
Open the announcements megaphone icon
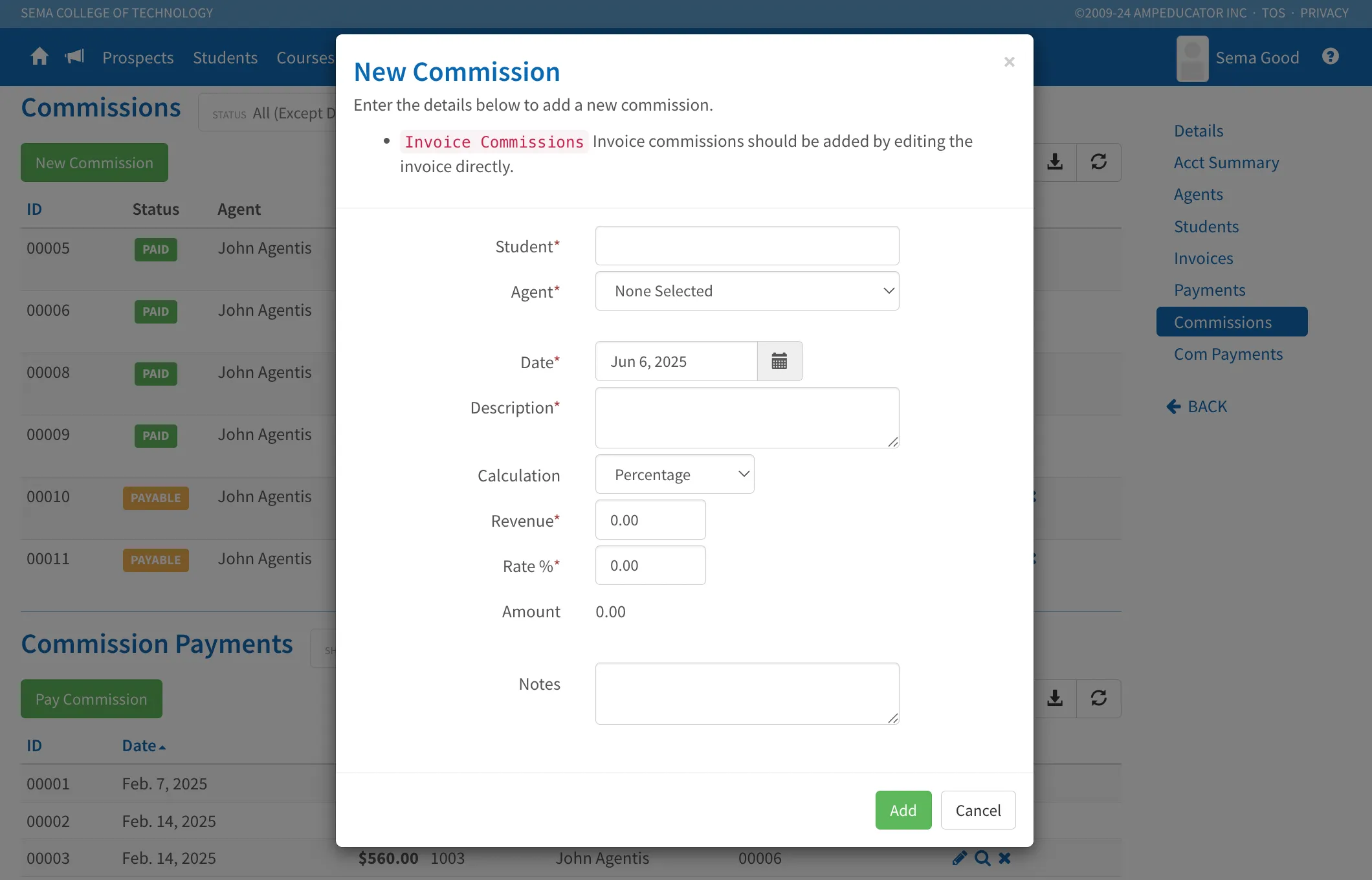point(75,57)
